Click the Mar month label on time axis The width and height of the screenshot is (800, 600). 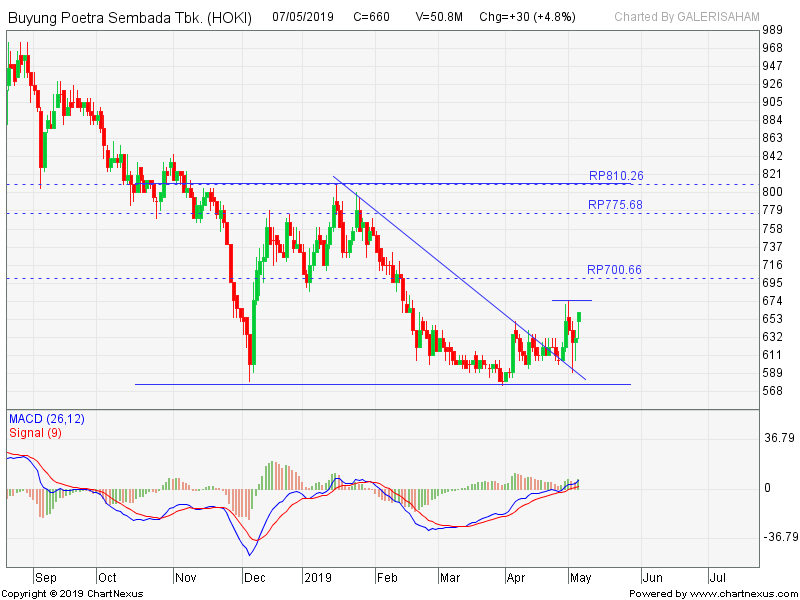[x=450, y=578]
